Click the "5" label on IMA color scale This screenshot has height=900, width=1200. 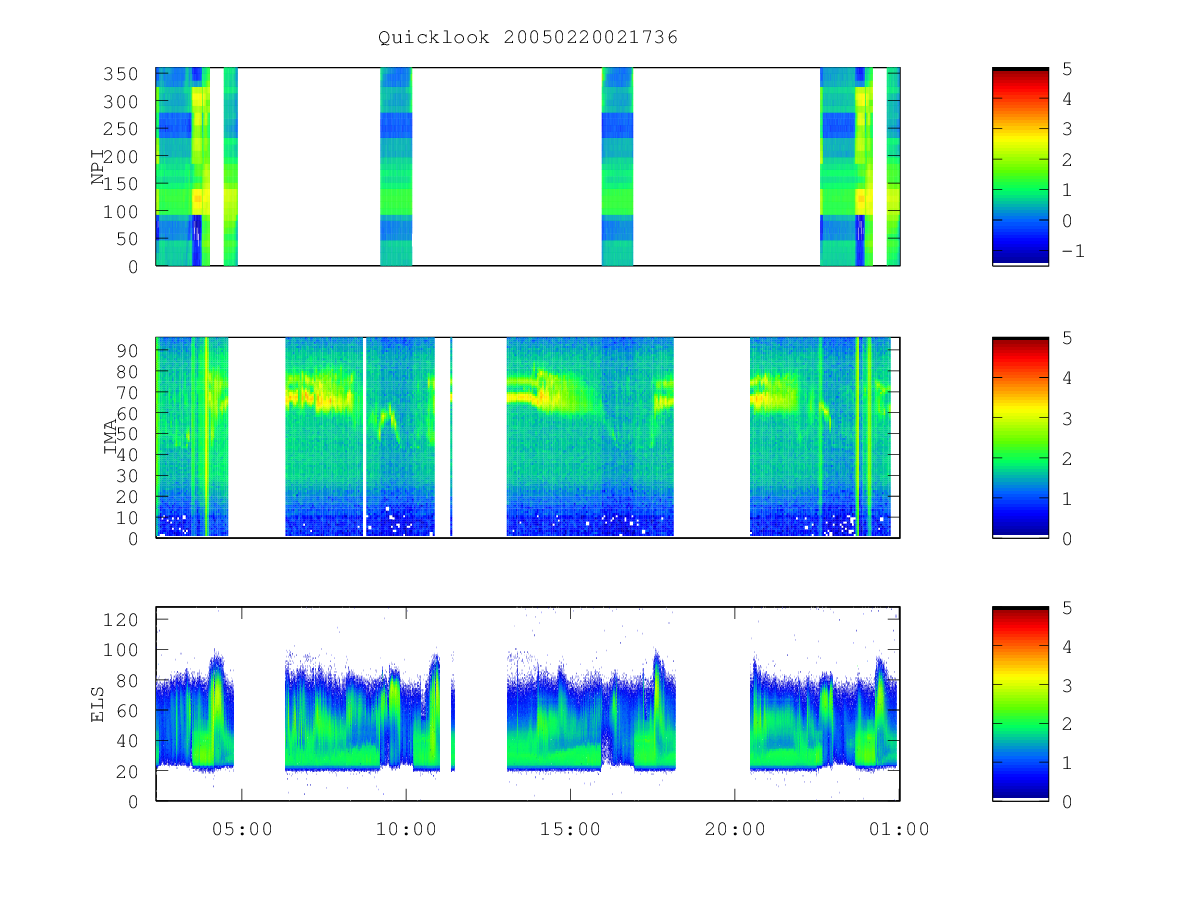tap(1066, 338)
